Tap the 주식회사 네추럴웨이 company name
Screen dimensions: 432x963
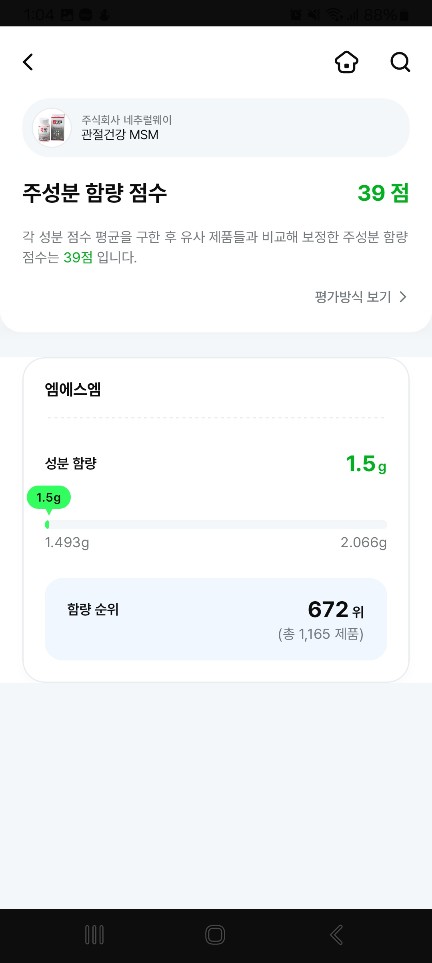pyautogui.click(x=127, y=120)
